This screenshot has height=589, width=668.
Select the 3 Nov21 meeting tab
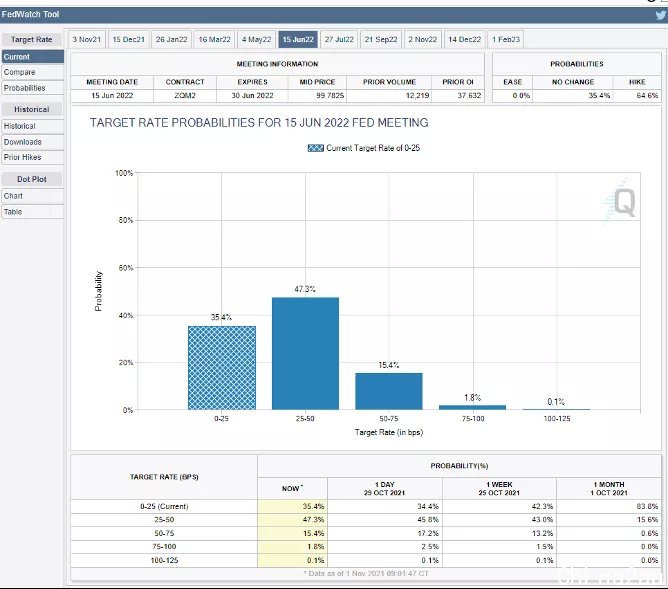(x=86, y=40)
